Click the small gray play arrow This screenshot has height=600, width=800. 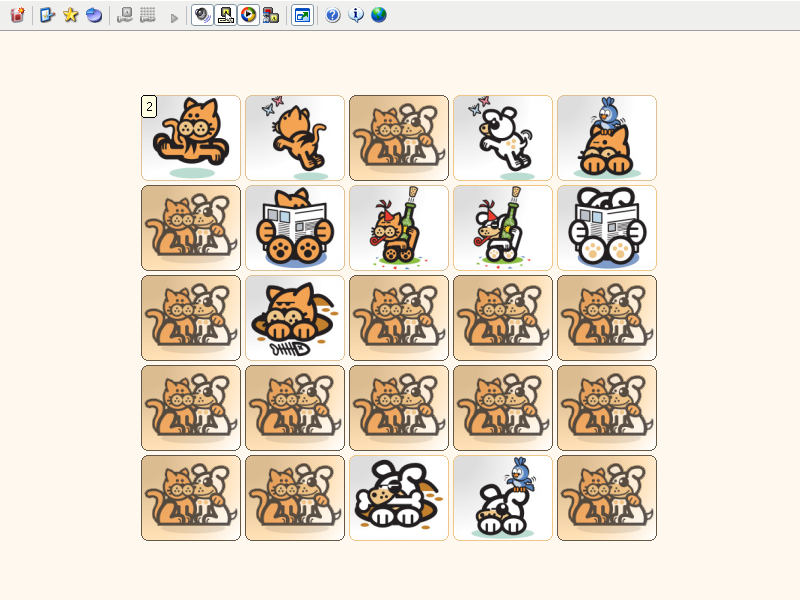click(174, 17)
